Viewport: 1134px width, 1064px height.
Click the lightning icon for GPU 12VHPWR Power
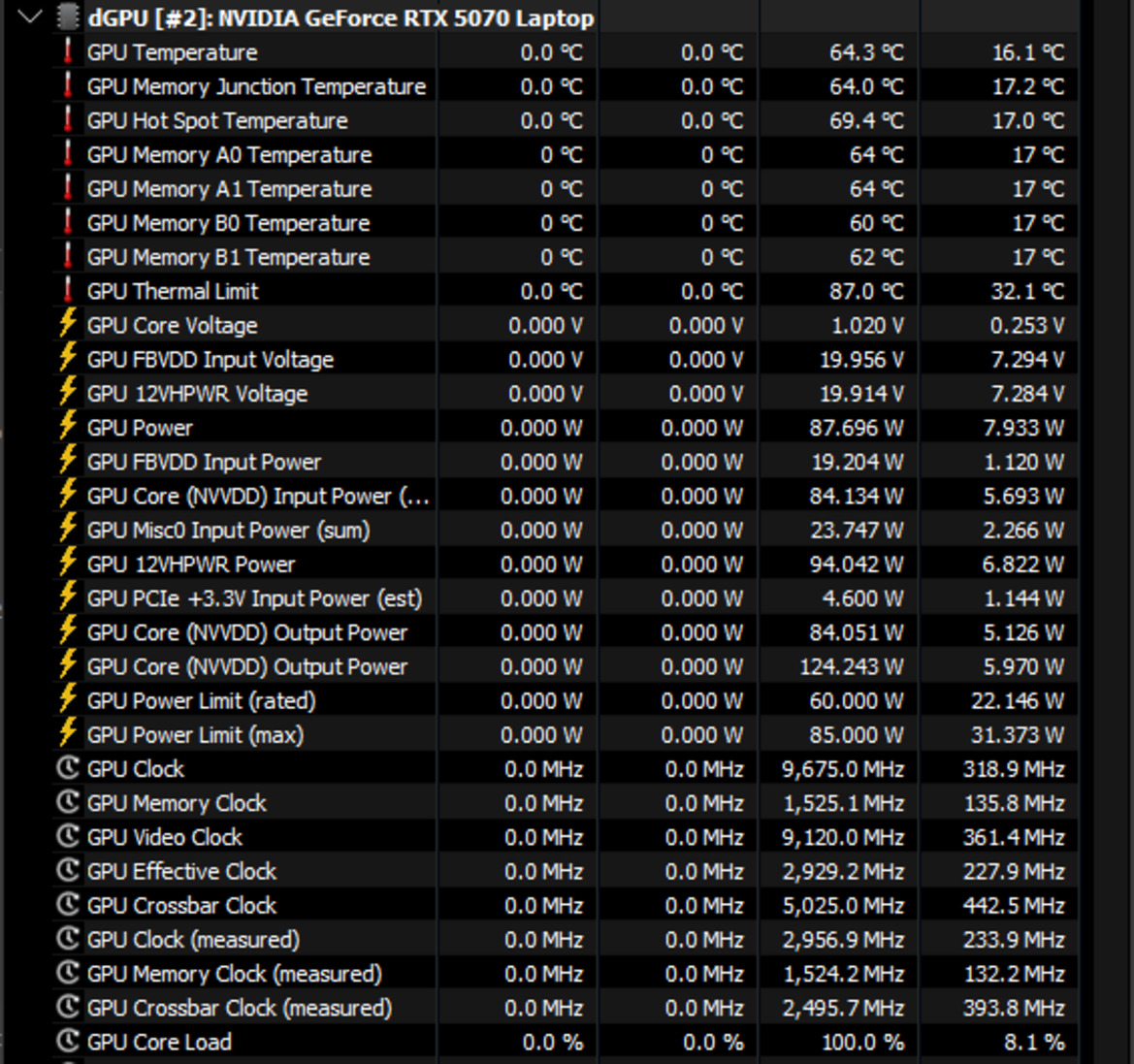coord(67,562)
